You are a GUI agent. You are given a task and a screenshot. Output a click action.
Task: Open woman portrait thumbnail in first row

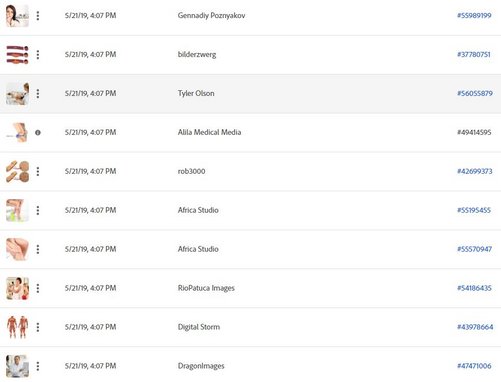[17, 15]
